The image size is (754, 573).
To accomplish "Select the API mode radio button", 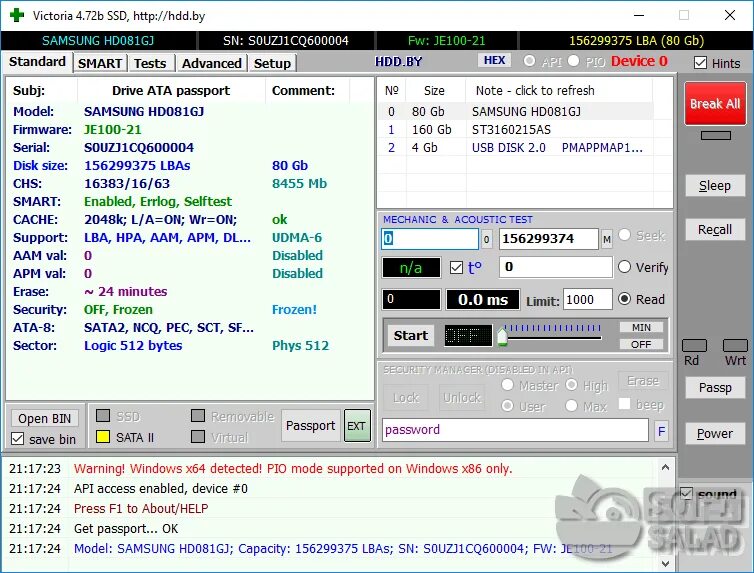I will point(529,61).
